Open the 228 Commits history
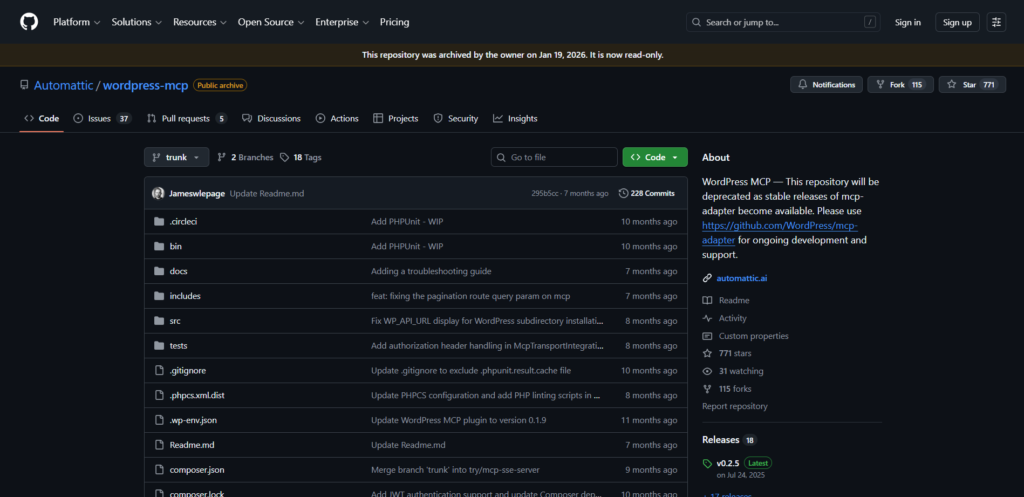1024x497 pixels. pyautogui.click(x=647, y=193)
